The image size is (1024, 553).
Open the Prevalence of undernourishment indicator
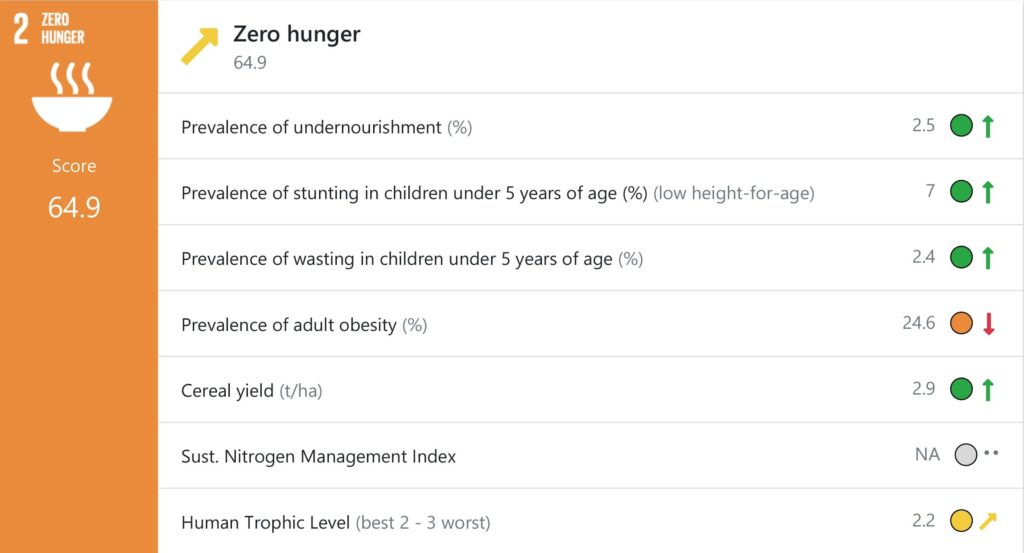pos(590,126)
